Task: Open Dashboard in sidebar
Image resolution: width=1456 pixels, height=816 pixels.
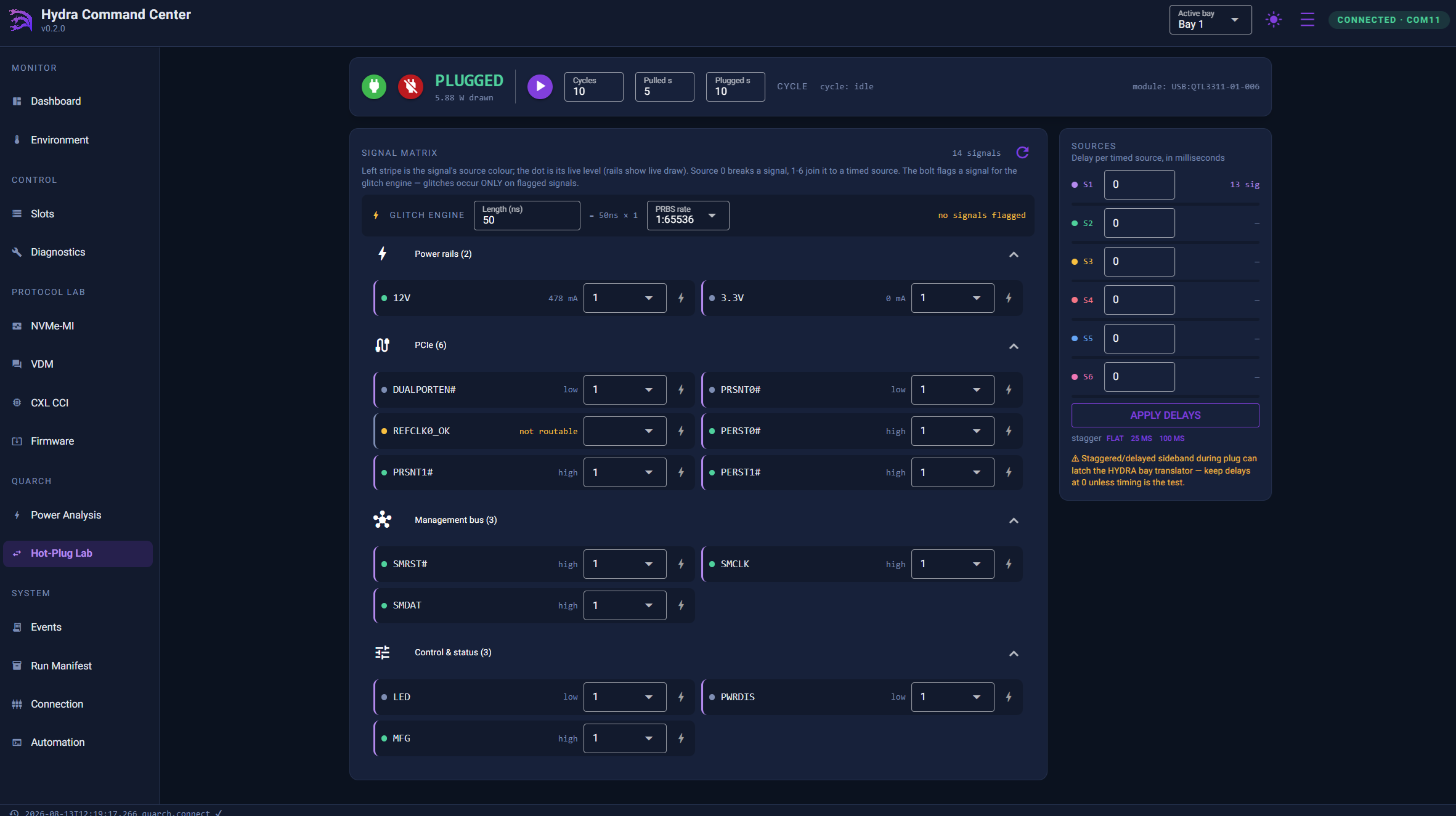Action: pos(78,101)
